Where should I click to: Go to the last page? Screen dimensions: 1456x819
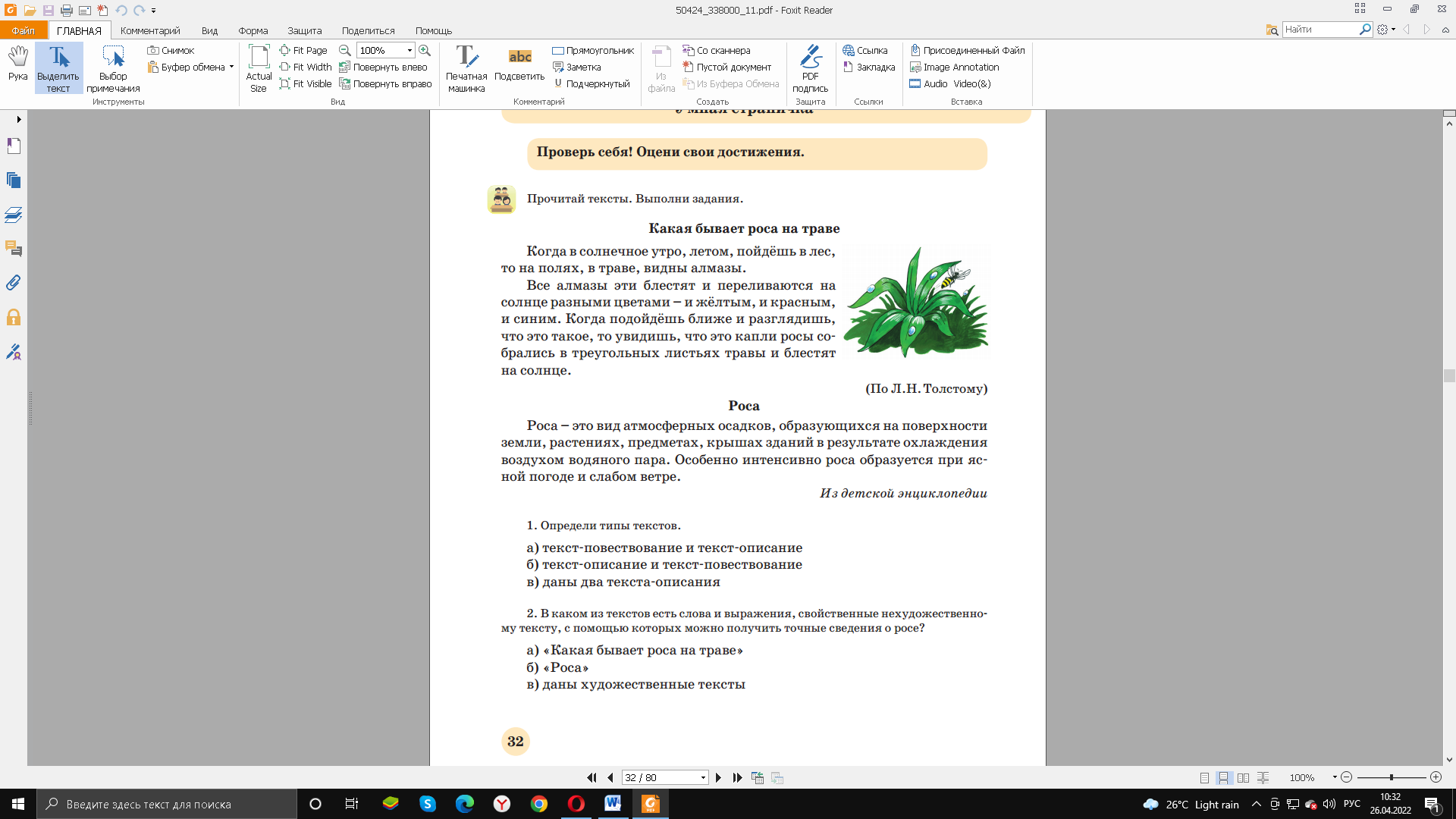point(737,778)
